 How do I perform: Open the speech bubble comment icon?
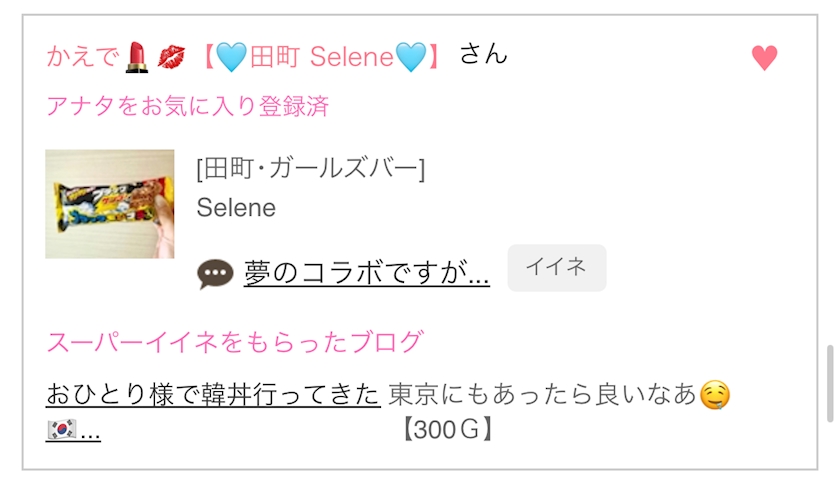point(215,273)
